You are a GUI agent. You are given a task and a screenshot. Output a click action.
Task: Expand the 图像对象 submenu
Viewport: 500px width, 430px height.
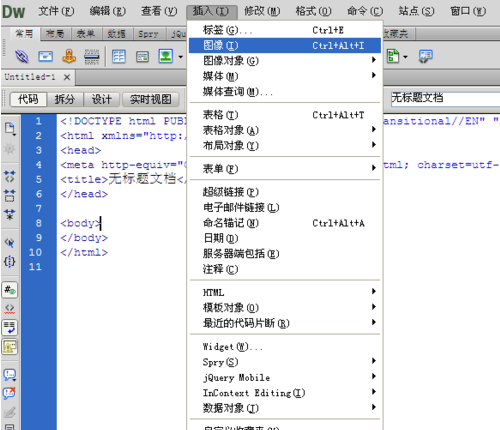tap(285, 61)
